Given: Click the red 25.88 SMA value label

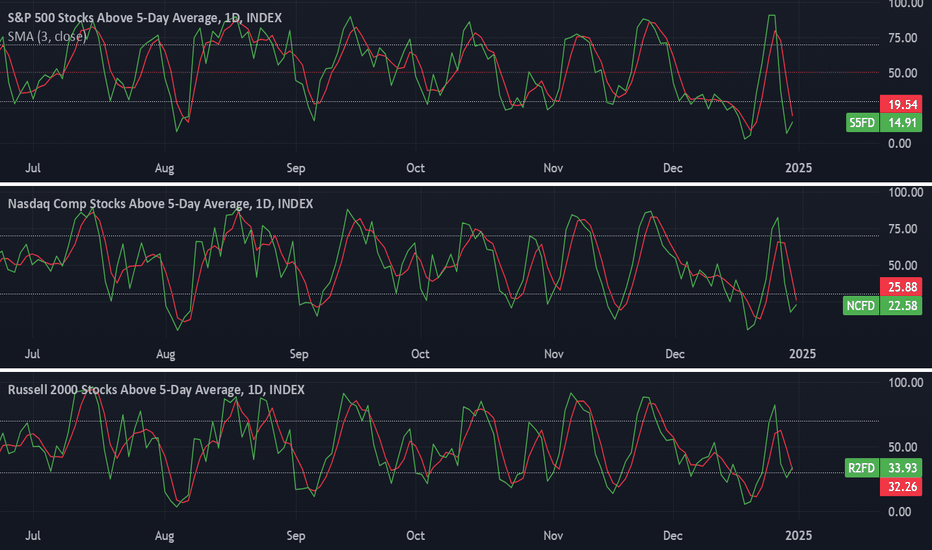Looking at the screenshot, I should [901, 287].
